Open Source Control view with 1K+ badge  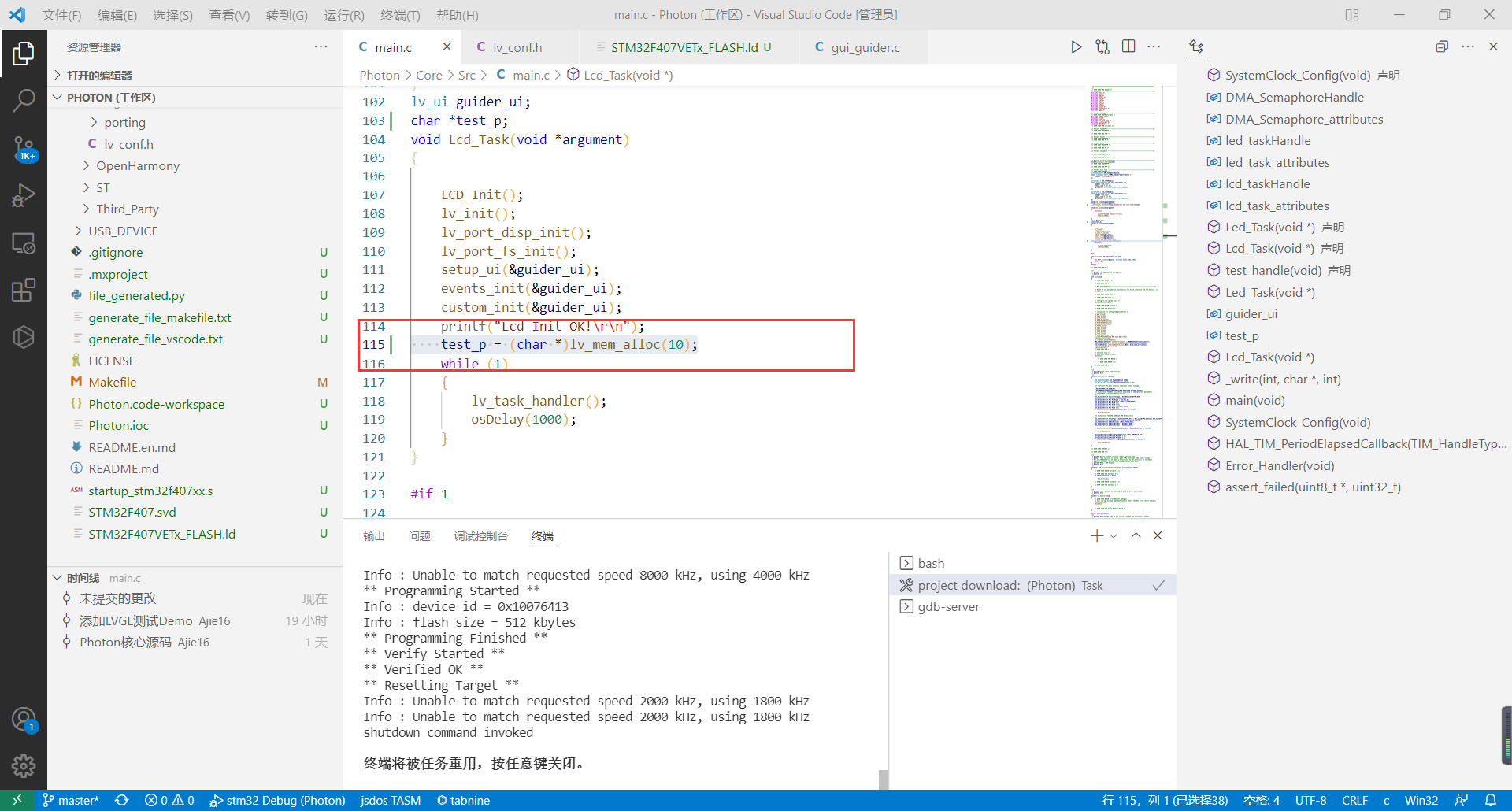pos(24,148)
